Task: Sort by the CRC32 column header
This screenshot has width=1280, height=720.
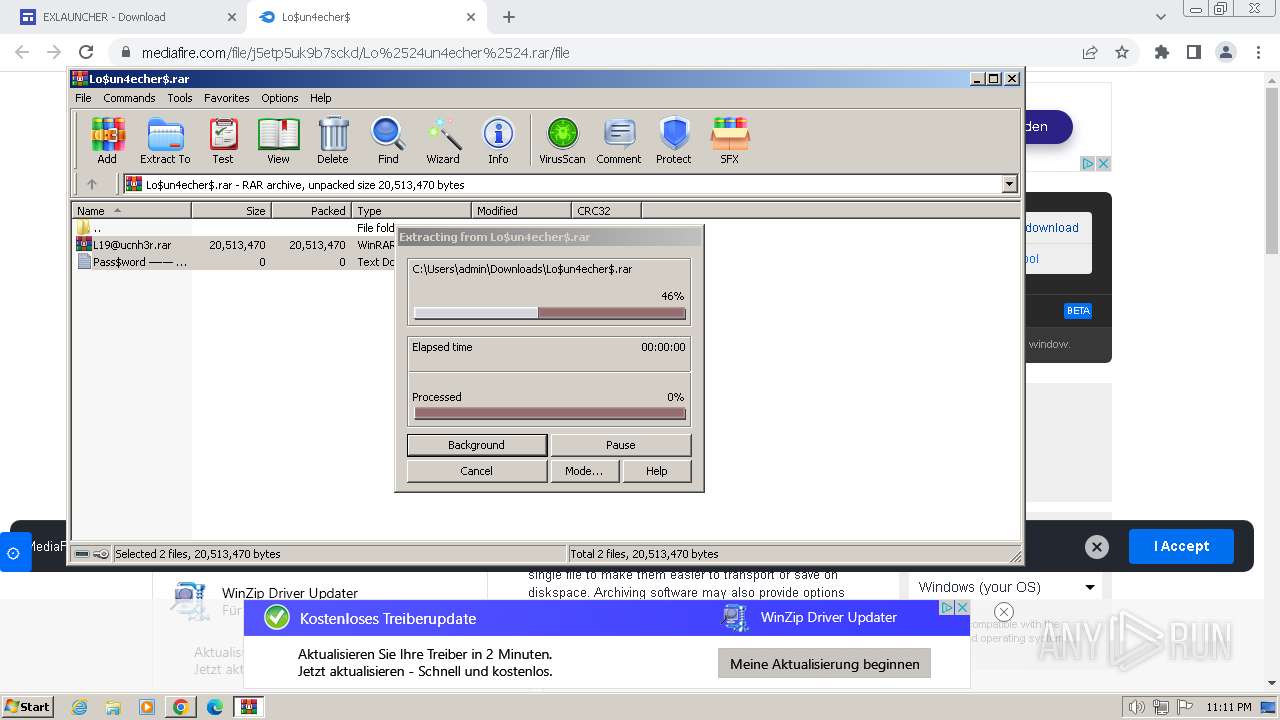Action: point(606,210)
